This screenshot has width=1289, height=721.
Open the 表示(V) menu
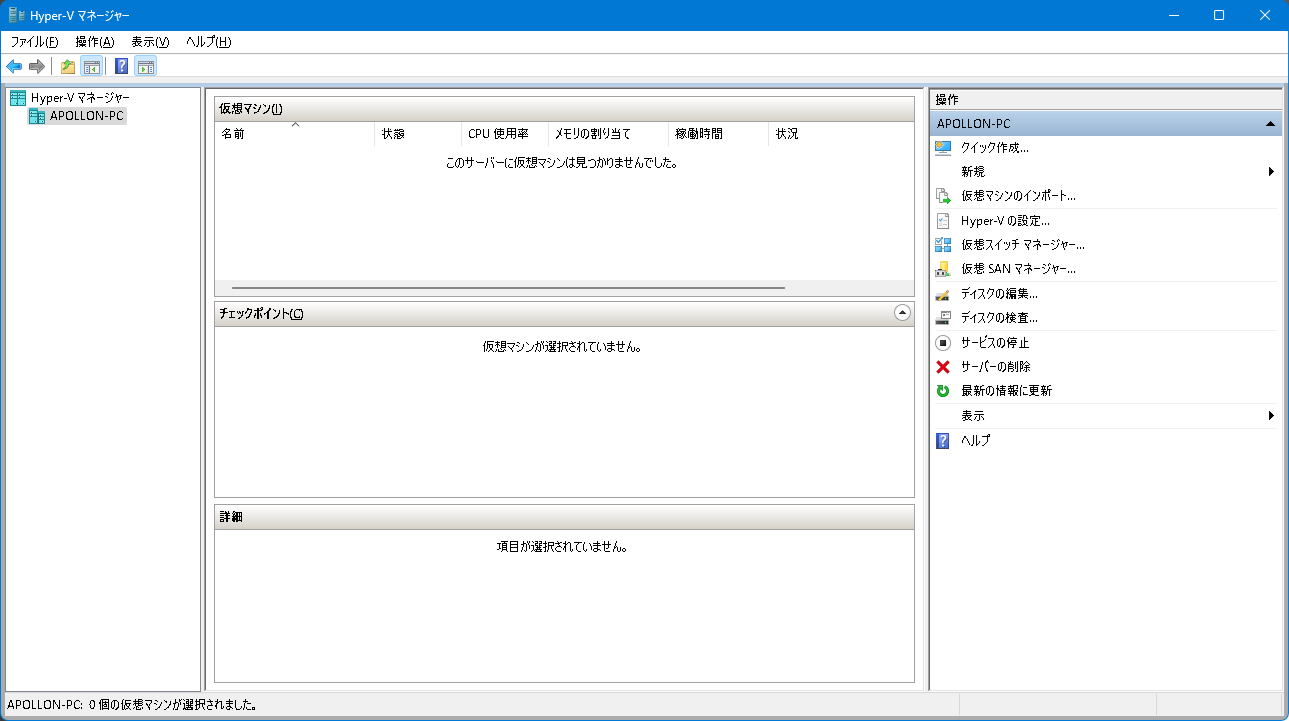pos(150,42)
